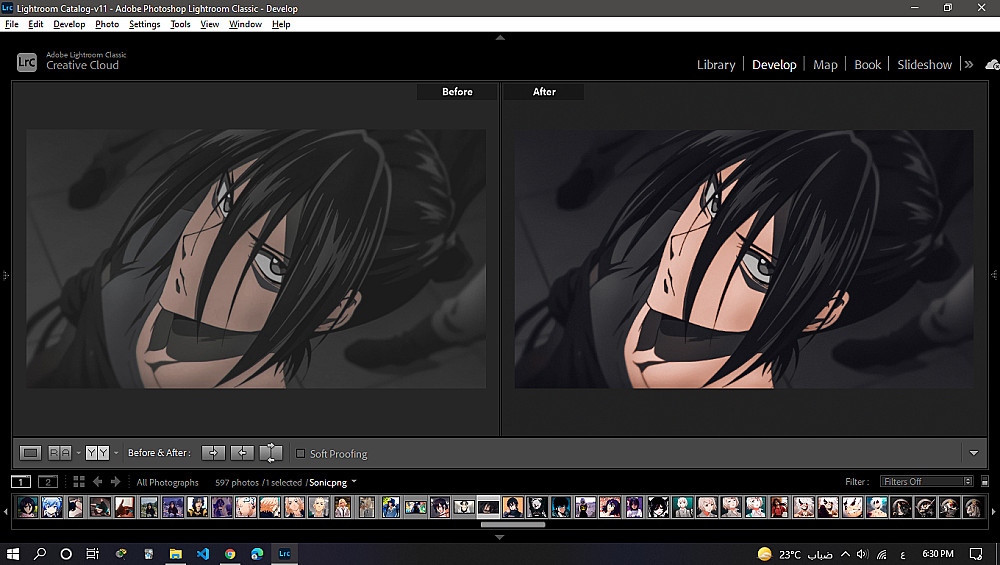Switch to Loupe view mode

point(30,453)
